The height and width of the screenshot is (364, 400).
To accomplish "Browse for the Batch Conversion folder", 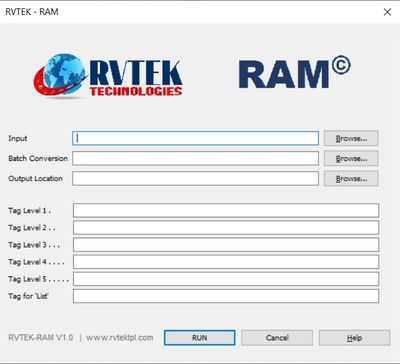I will (351, 158).
